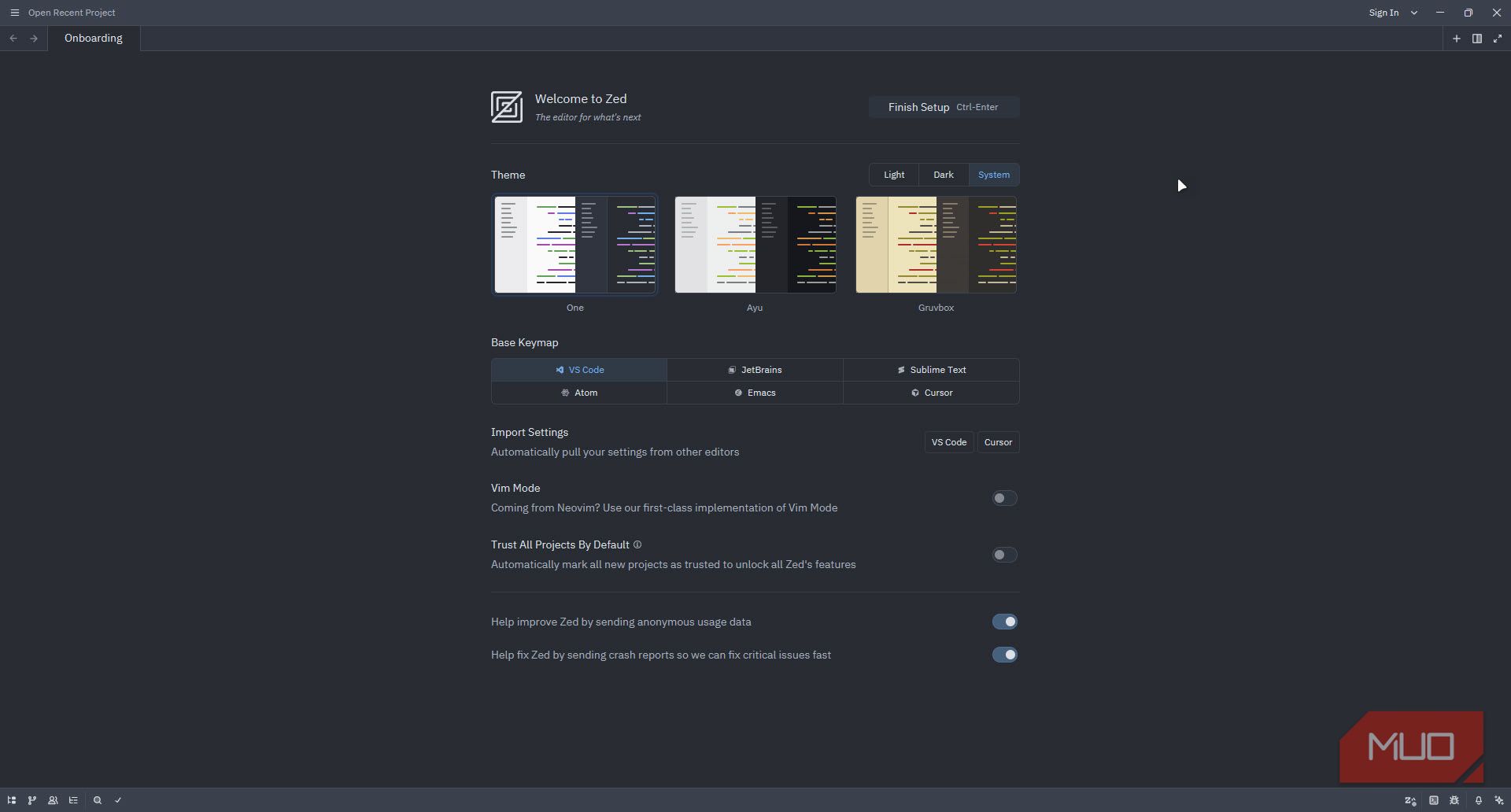Select the Light theme mode
Viewport: 1511px width, 812px height.
click(x=894, y=175)
